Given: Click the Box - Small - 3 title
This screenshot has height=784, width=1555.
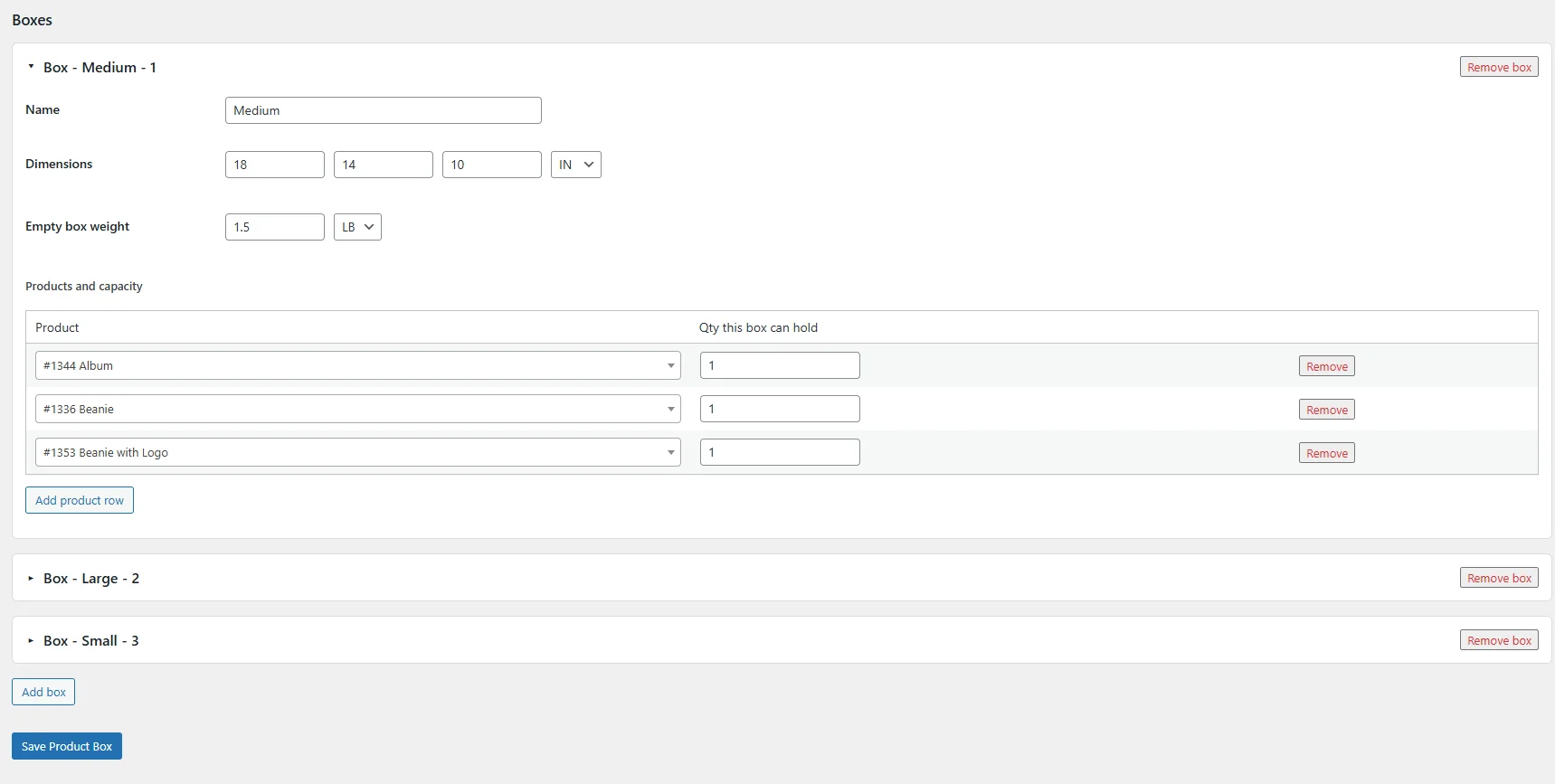Looking at the screenshot, I should pyautogui.click(x=91, y=640).
